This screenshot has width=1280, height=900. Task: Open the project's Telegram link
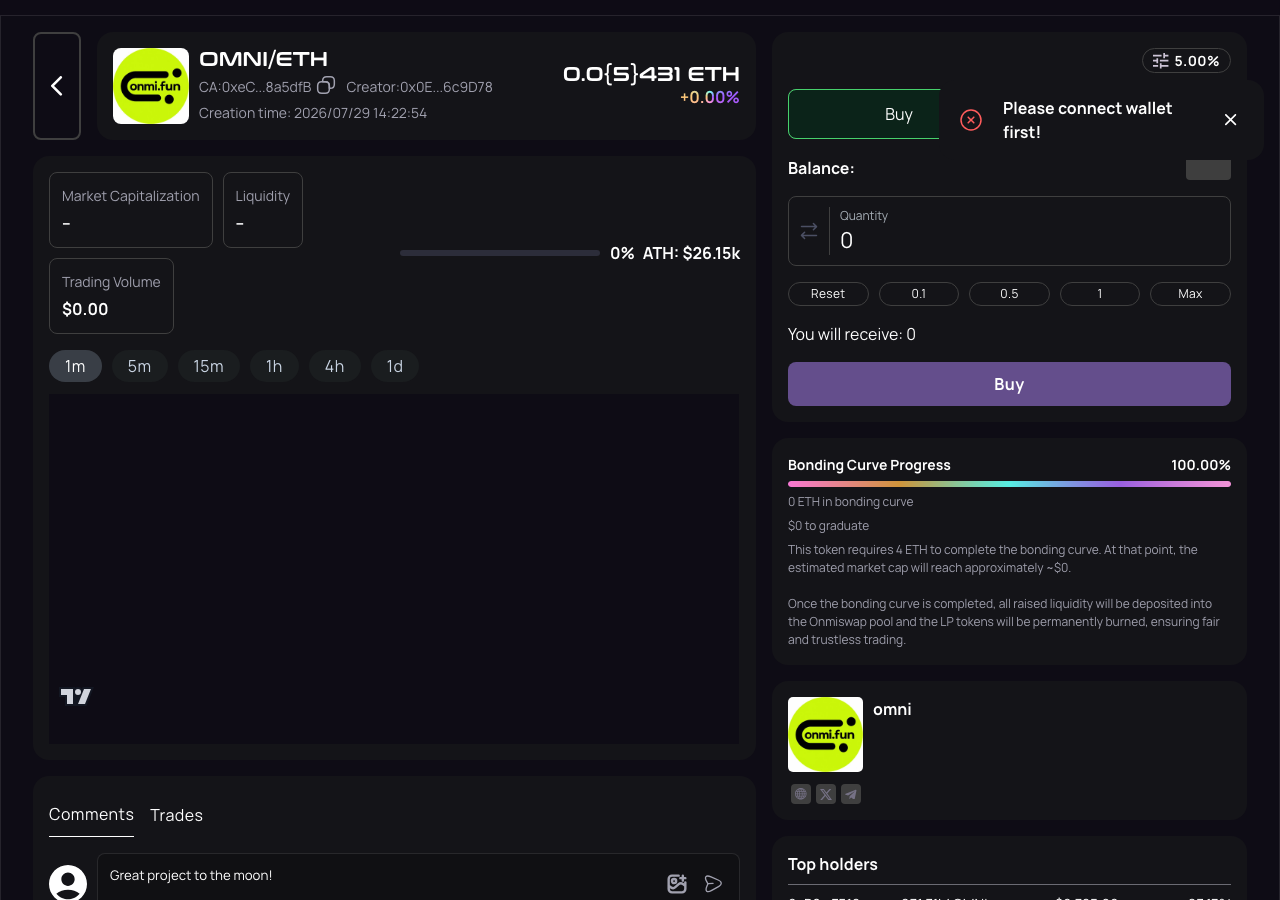tap(851, 794)
